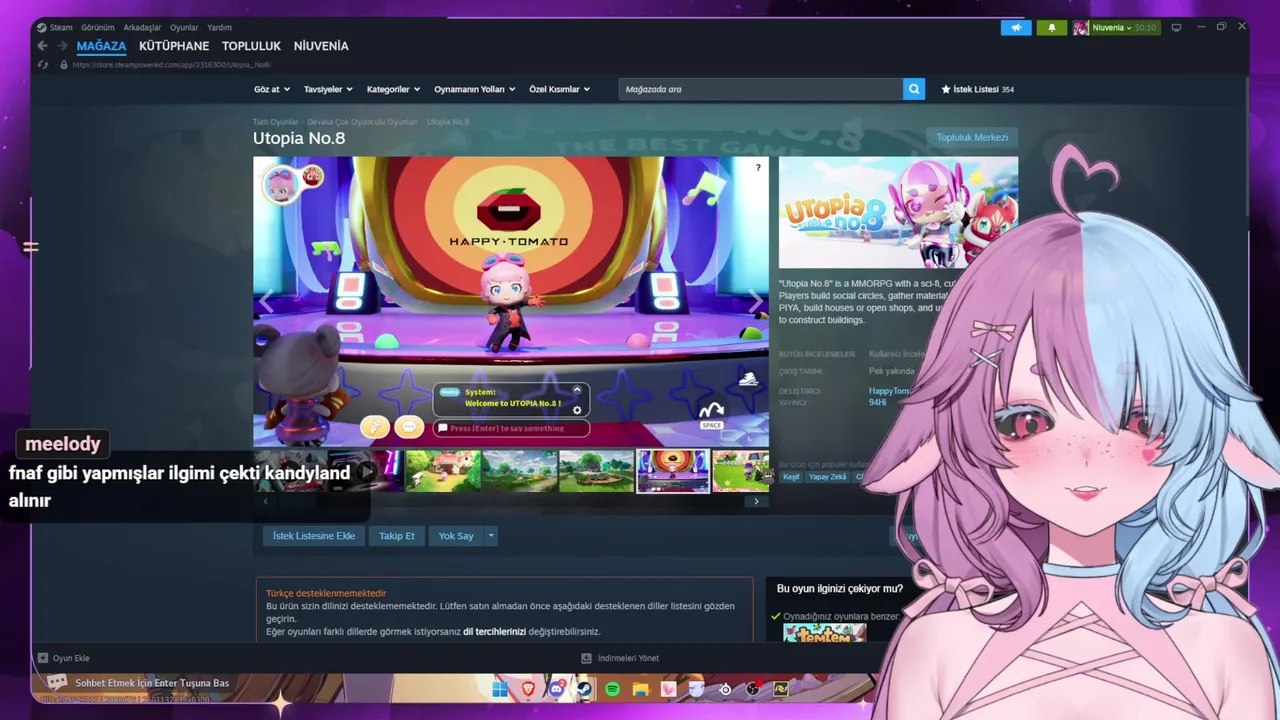Viewport: 1280px width, 720px height.
Task: Click the Steam back navigation arrow
Action: pos(42,46)
